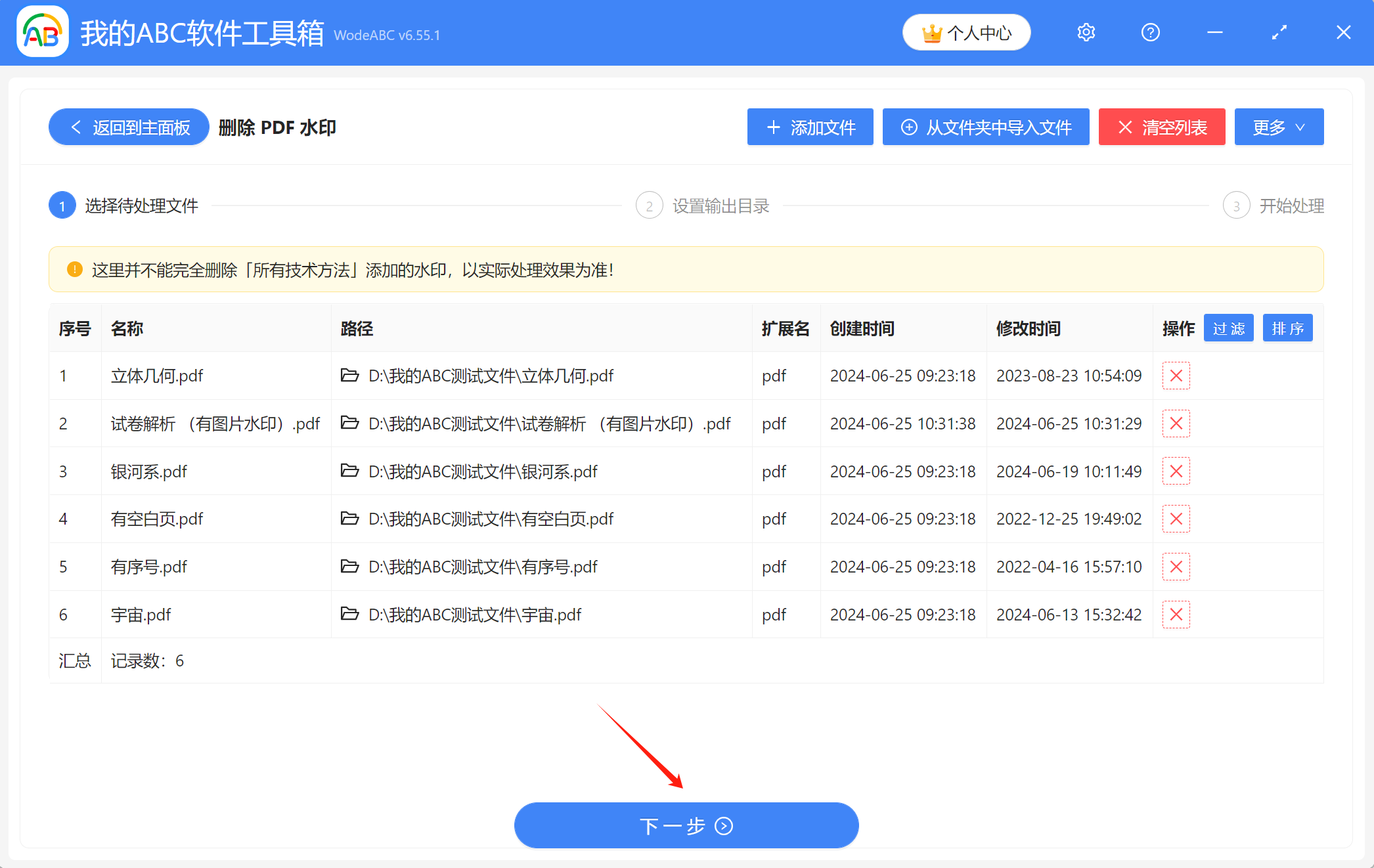
Task: Clear the list with 清空列表
Action: click(1161, 127)
